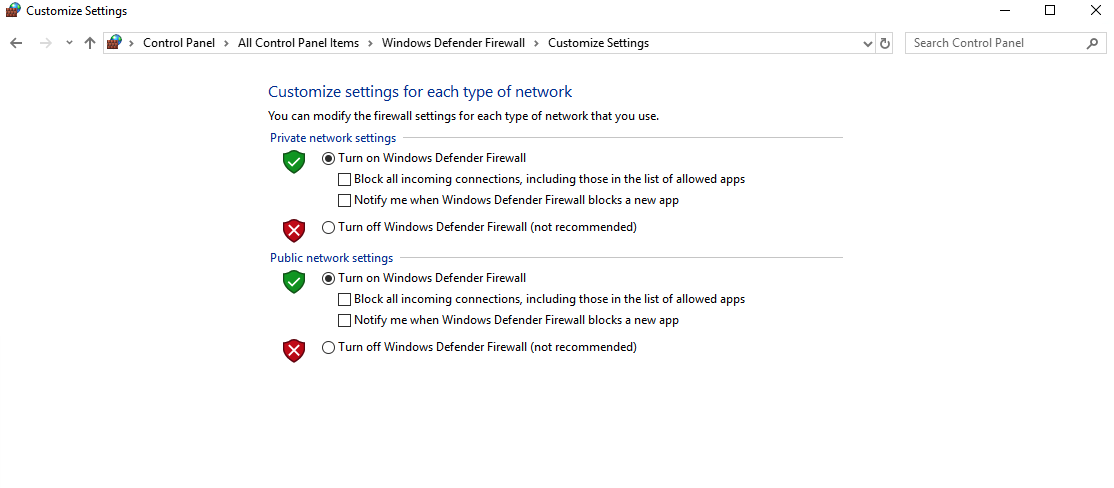The width and height of the screenshot is (1114, 488).
Task: Expand the address bar history dropdown
Action: [867, 43]
